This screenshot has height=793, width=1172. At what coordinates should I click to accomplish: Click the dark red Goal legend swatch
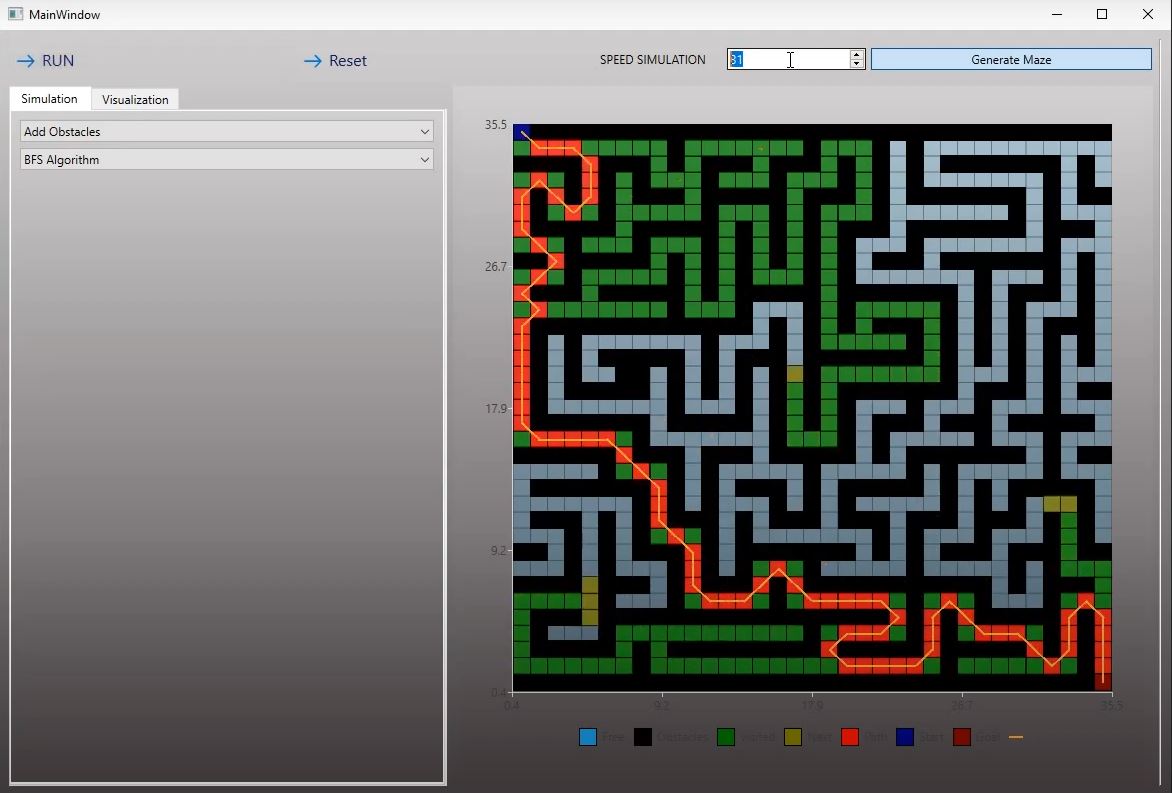[x=962, y=737]
